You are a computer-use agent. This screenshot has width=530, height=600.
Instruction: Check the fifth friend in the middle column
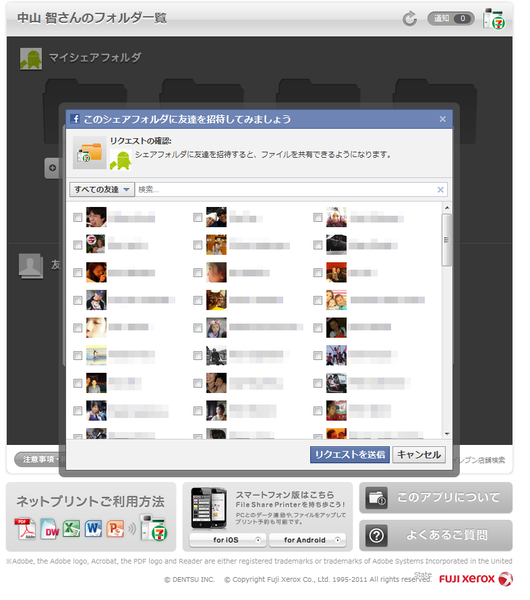coord(197,328)
